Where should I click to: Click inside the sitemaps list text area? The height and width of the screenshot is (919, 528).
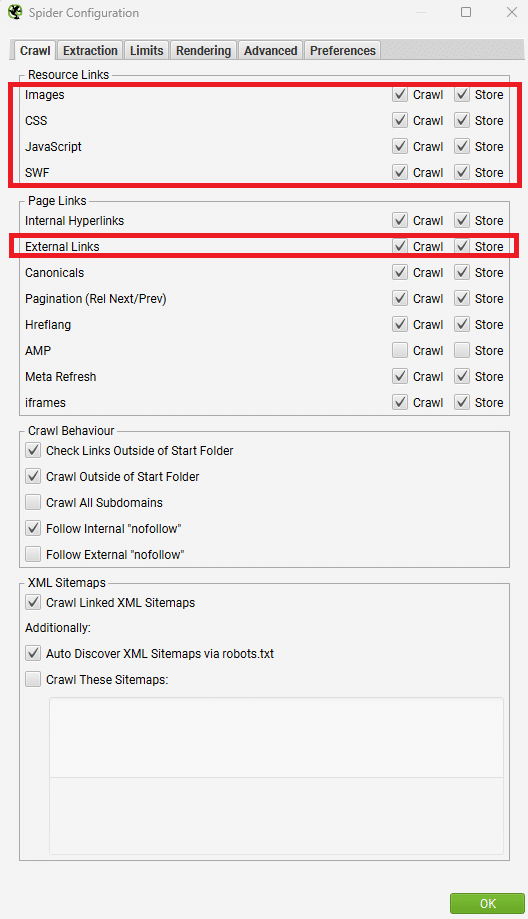[277, 737]
